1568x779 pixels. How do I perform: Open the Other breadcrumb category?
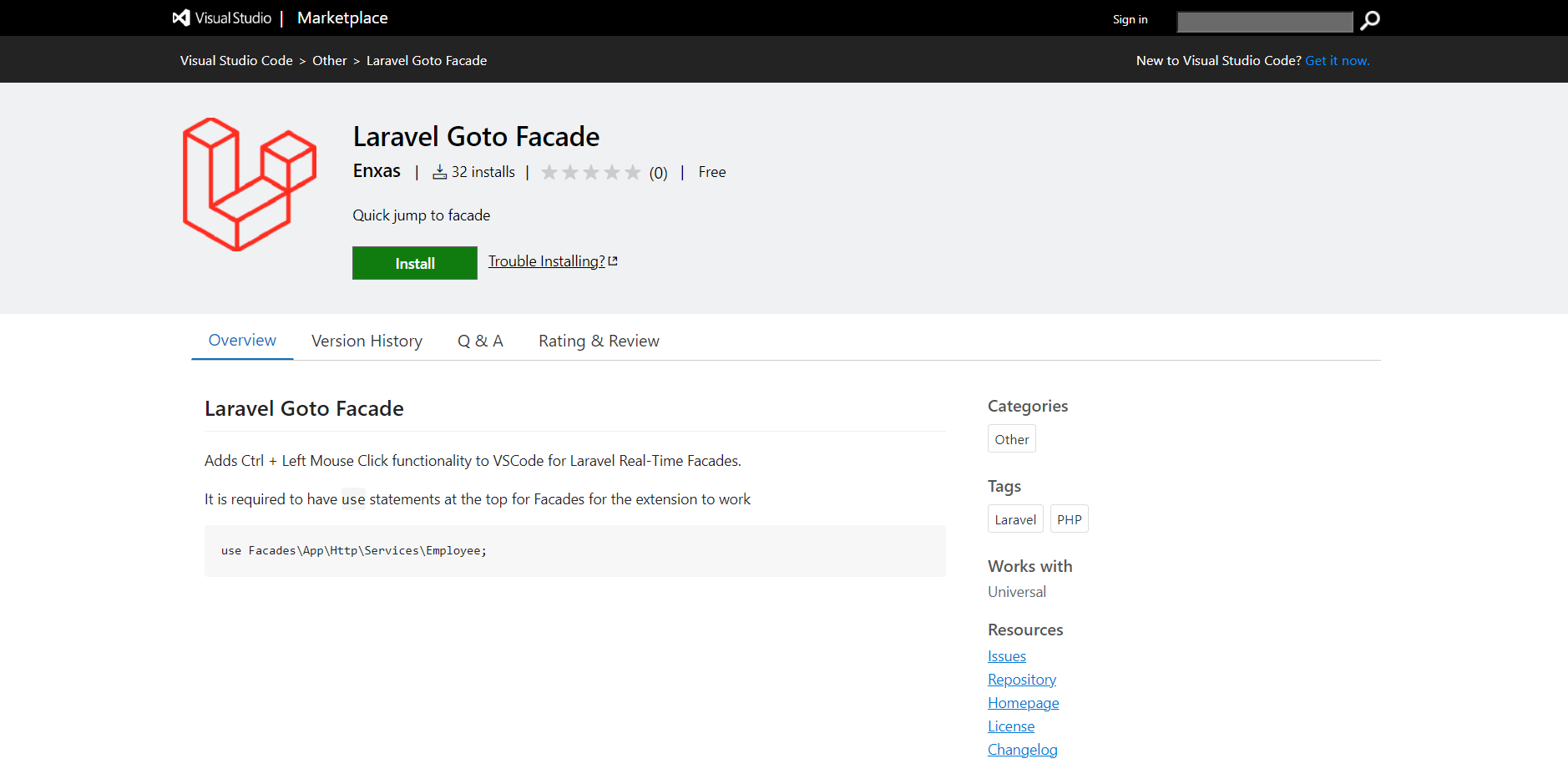pos(329,60)
